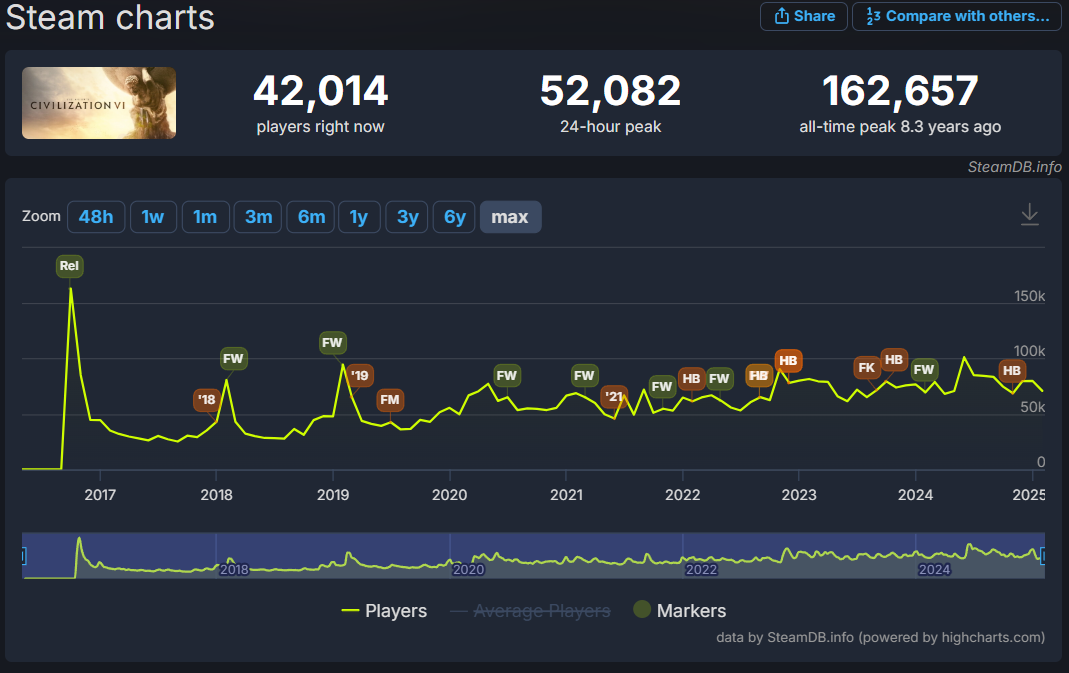Click the data by SteamDB.info credit
Image resolution: width=1069 pixels, height=673 pixels.
coord(880,638)
